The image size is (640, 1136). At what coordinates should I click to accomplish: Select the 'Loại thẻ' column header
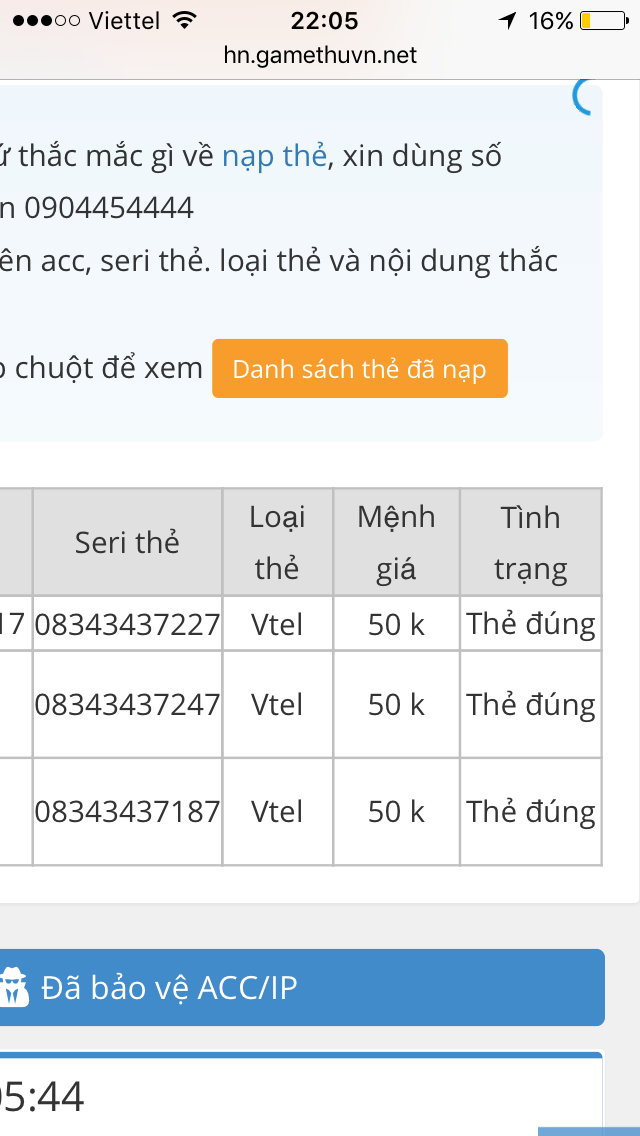(x=277, y=542)
